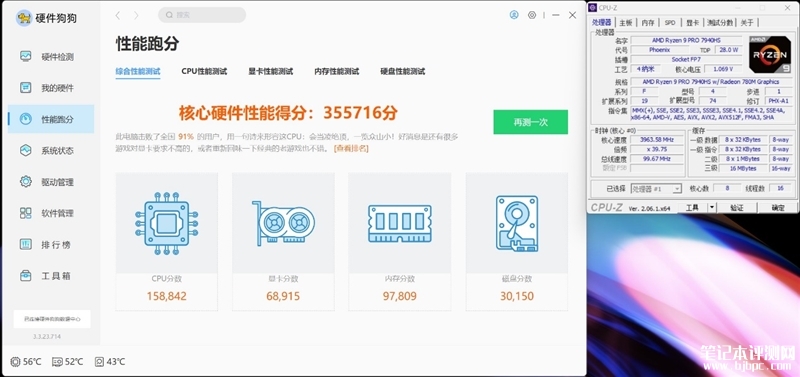The width and height of the screenshot is (800, 377).
Task: Open 排行榜 in the sidebar
Action: [x=51, y=244]
